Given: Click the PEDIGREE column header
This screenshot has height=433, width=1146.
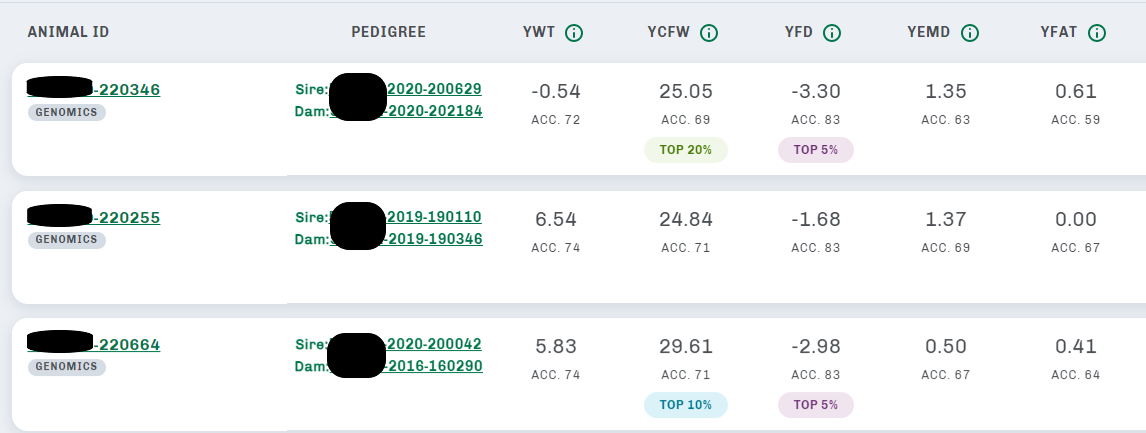Looking at the screenshot, I should 388,33.
